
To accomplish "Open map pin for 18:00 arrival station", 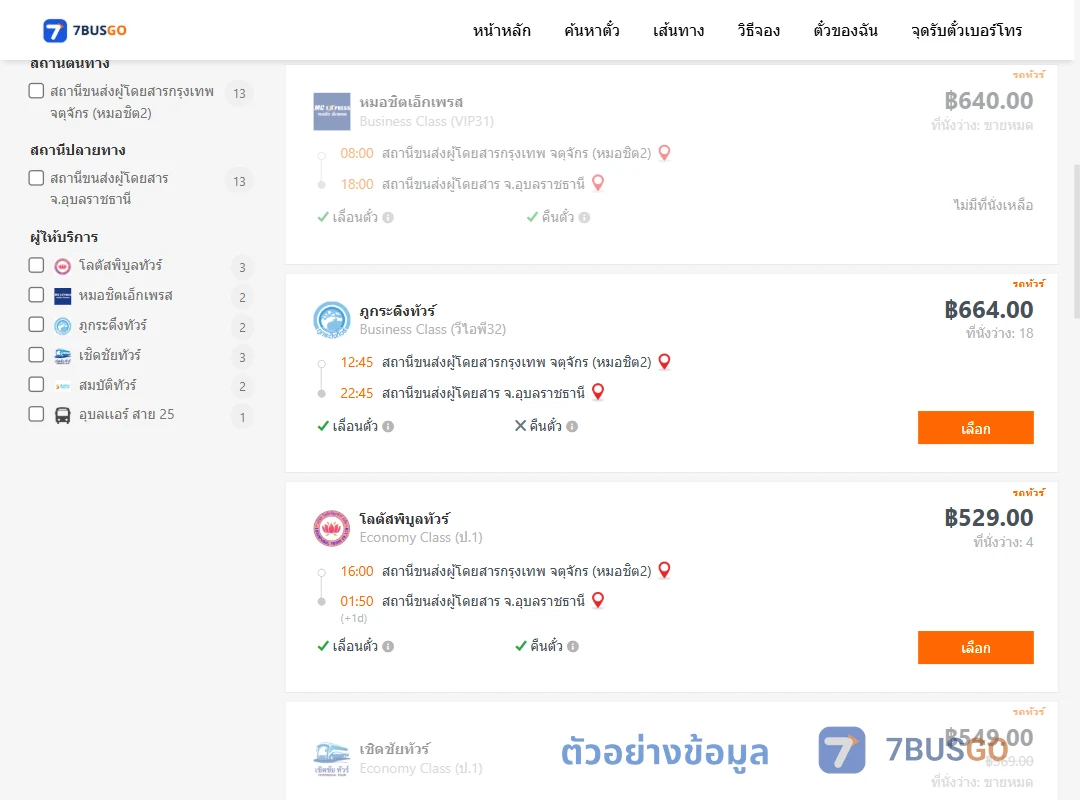I will [598, 183].
